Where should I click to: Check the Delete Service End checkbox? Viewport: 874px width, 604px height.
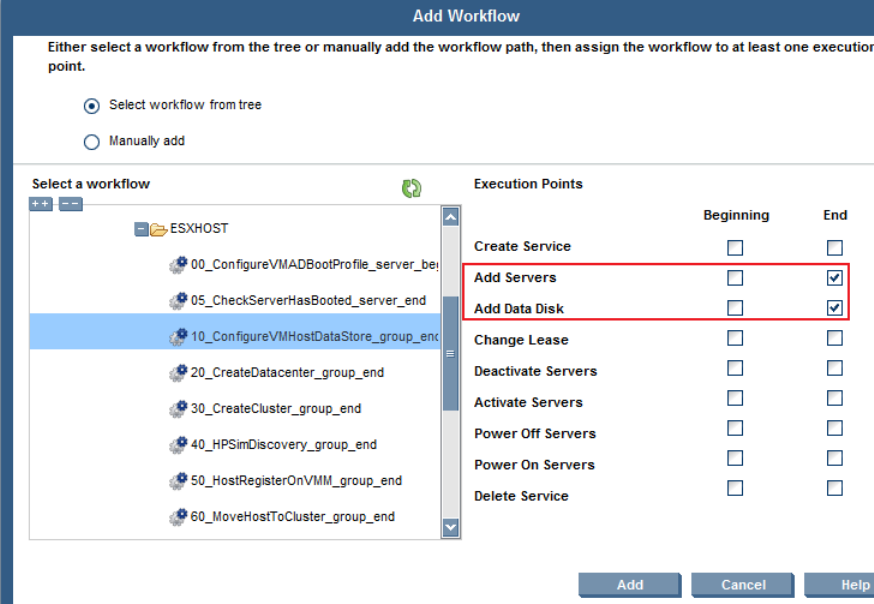click(x=835, y=489)
